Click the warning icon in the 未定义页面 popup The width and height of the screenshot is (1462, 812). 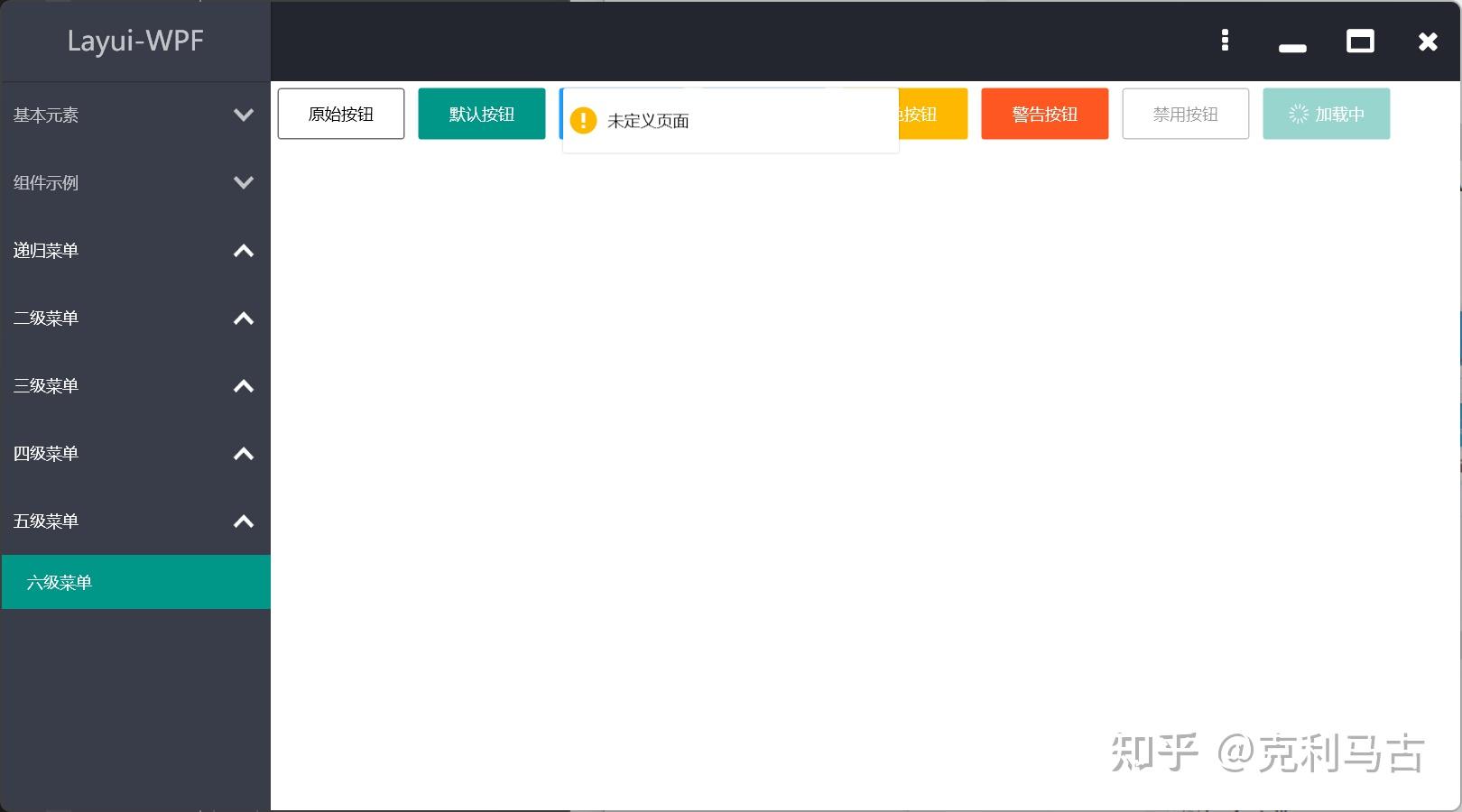(x=583, y=119)
